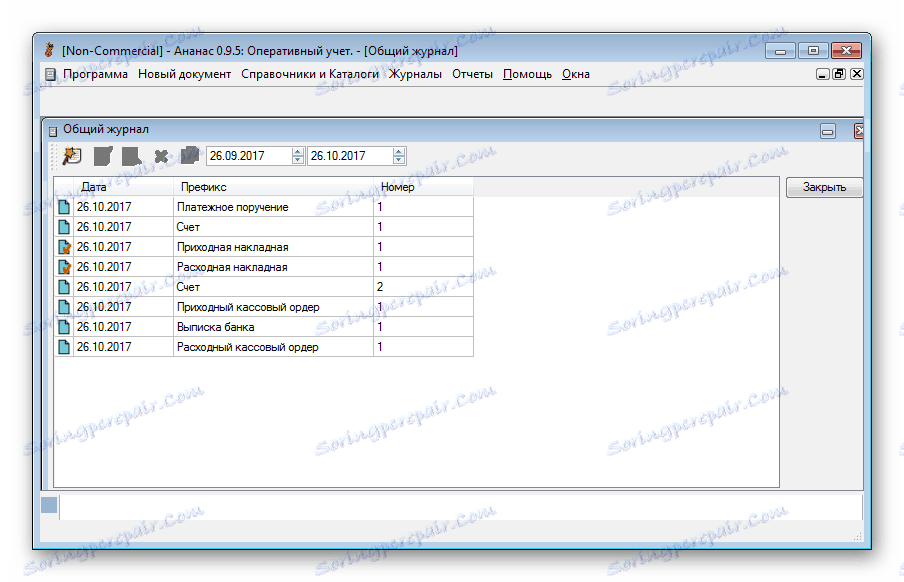The width and height of the screenshot is (904, 582).
Task: Sort by the Номер column header
Action: tap(423, 187)
